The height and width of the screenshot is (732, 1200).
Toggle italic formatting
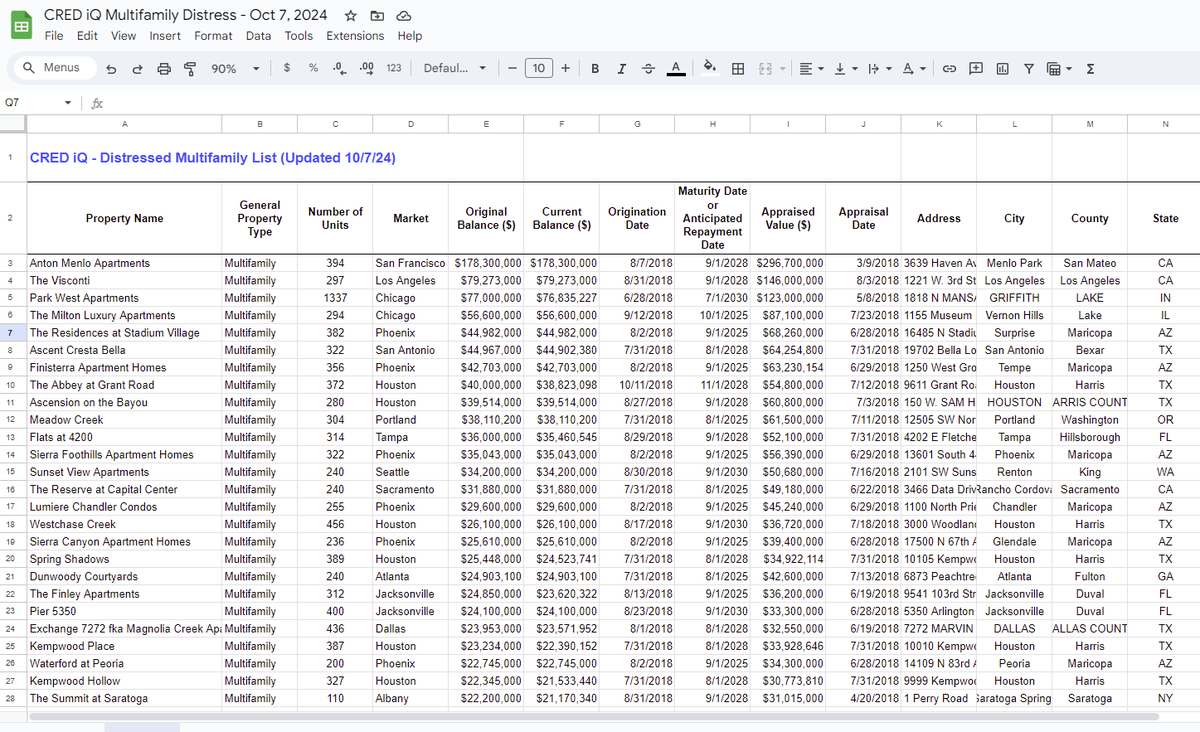622,68
